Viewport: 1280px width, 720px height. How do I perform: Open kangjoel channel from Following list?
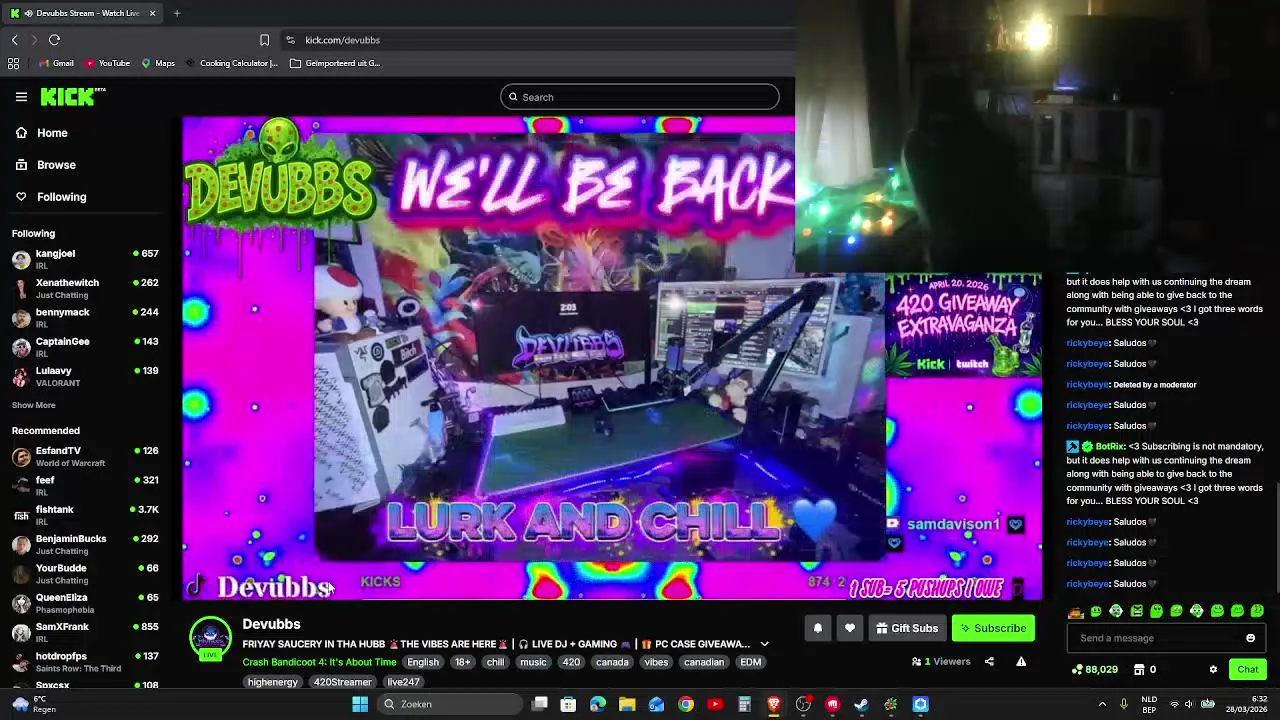[x=85, y=259]
